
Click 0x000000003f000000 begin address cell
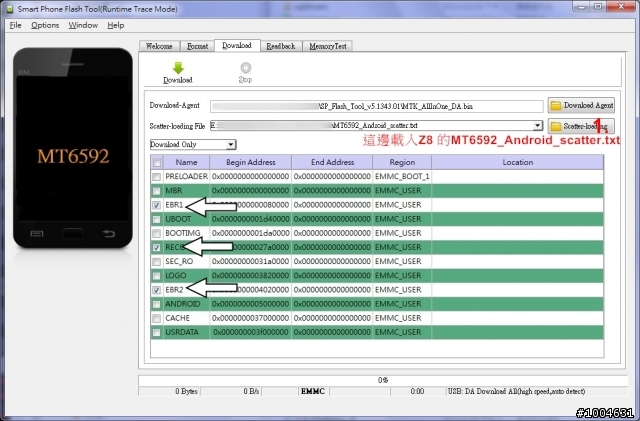[x=251, y=332]
